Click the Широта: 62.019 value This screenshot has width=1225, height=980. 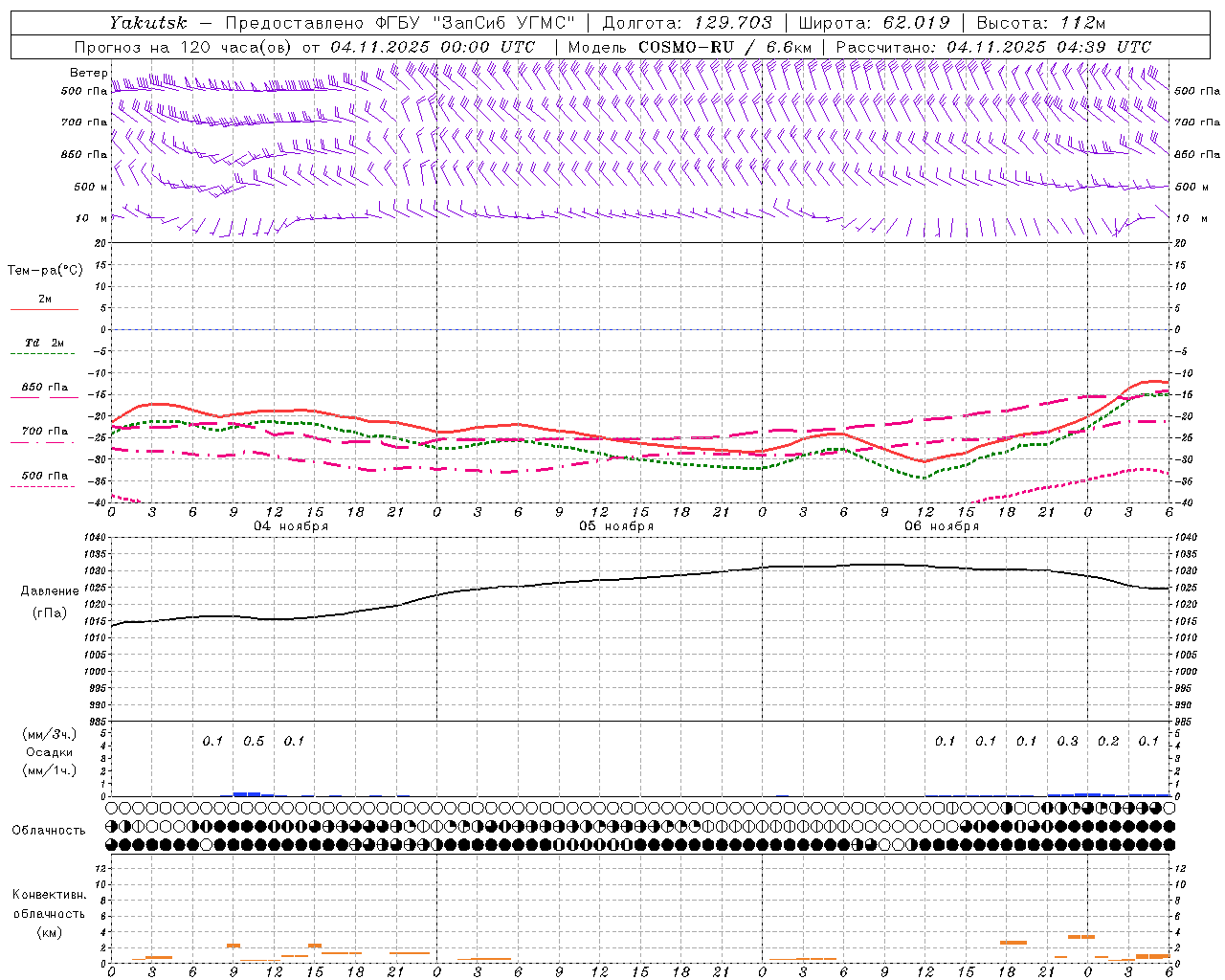tap(875, 23)
